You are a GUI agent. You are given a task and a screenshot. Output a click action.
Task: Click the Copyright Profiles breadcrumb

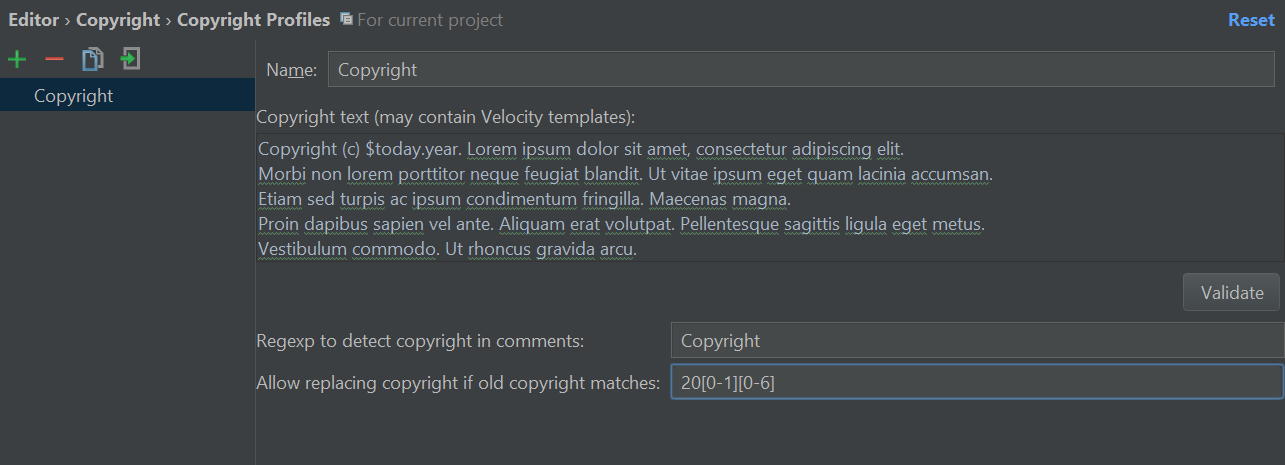pos(253,20)
